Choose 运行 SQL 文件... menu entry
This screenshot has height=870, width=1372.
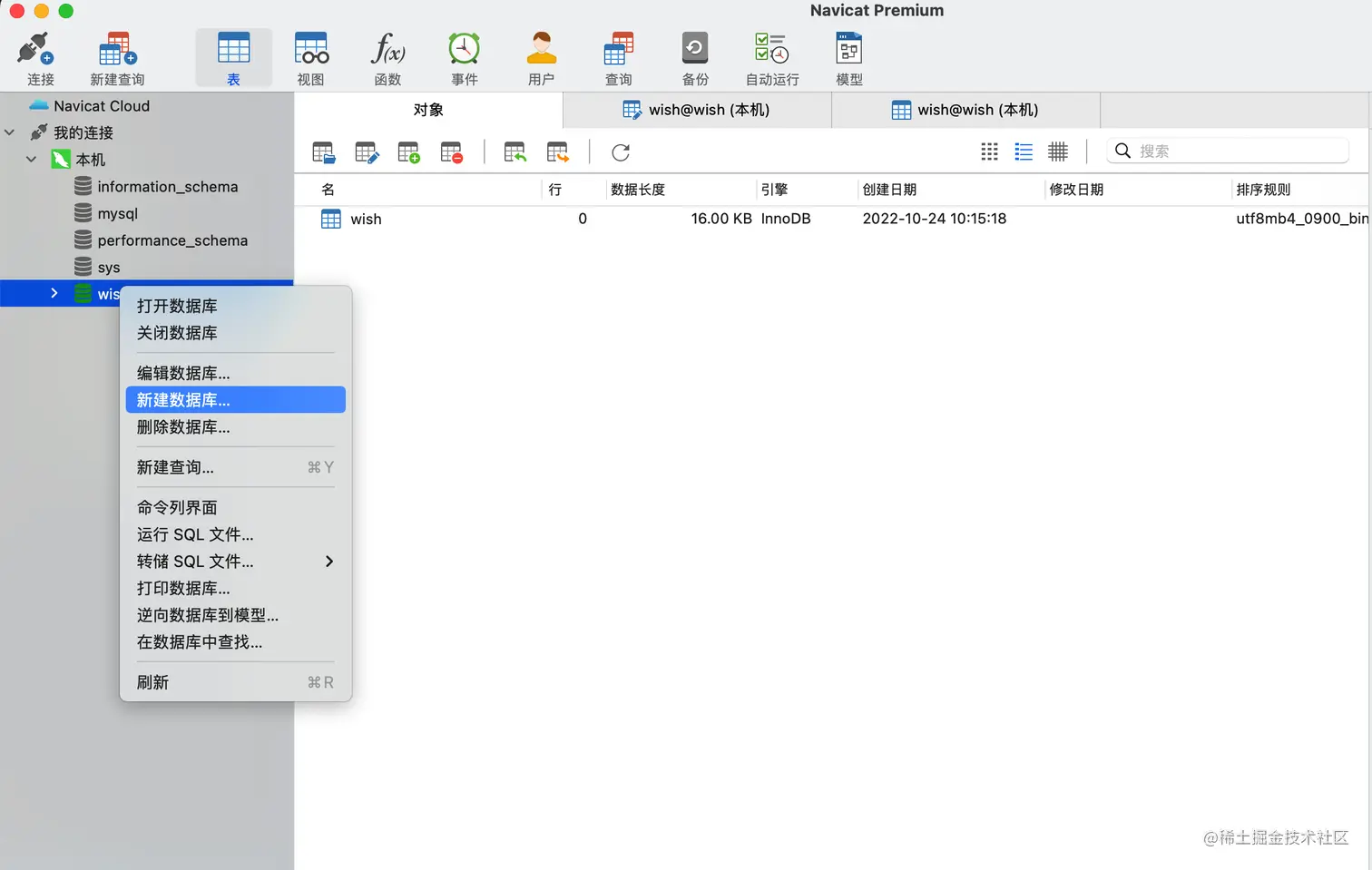coord(236,534)
